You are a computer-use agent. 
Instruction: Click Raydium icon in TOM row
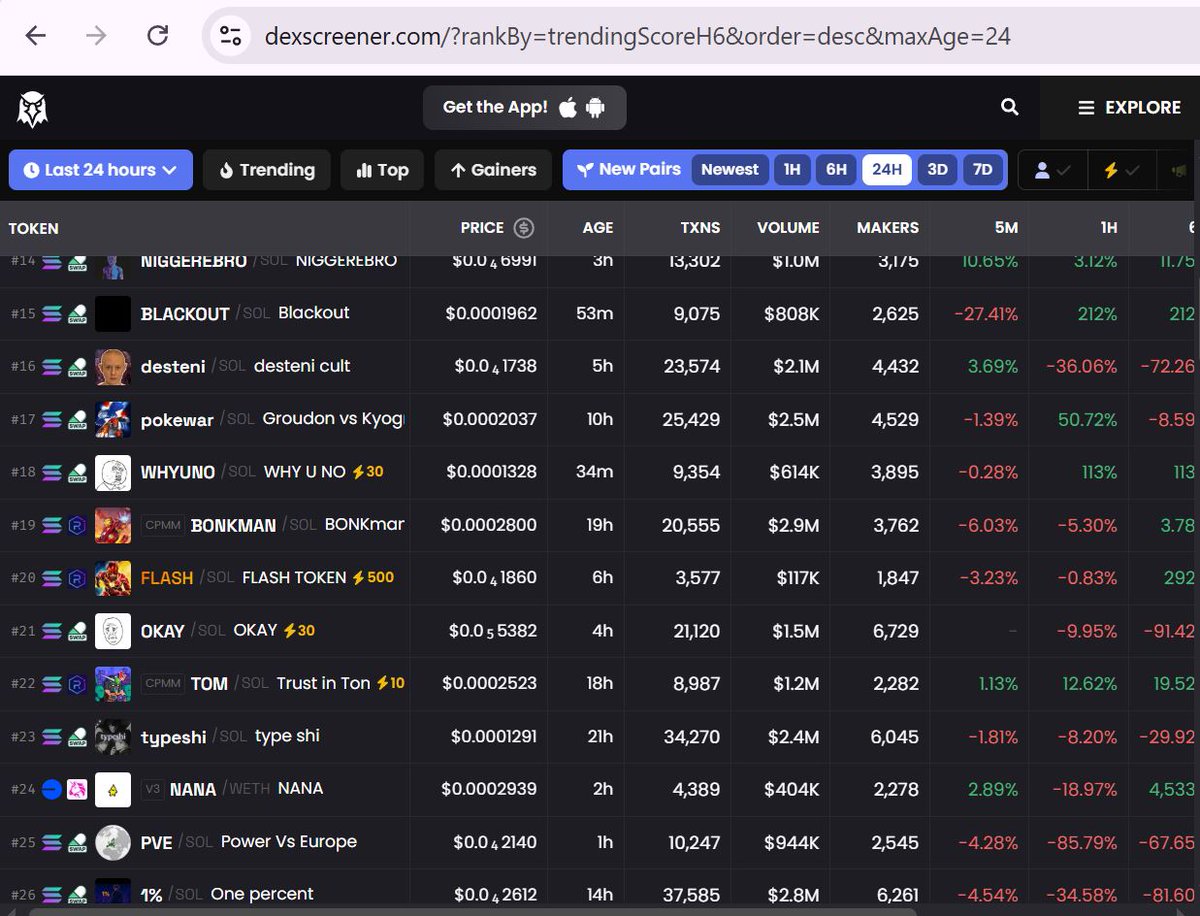coord(77,684)
